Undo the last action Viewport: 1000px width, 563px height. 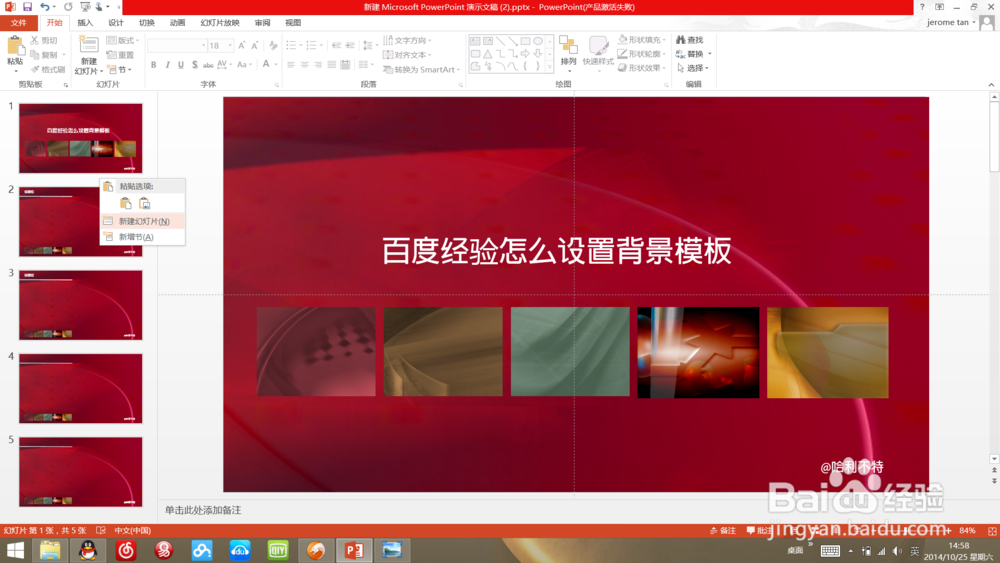coord(44,7)
